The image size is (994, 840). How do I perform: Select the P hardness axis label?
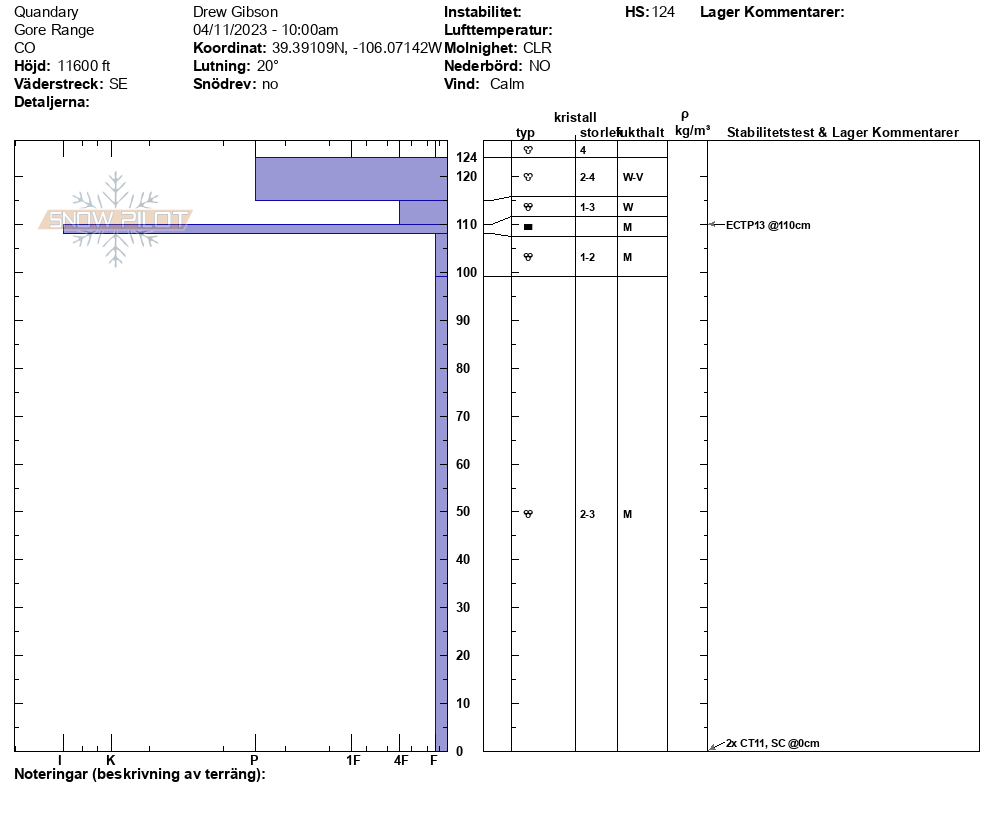tap(254, 760)
